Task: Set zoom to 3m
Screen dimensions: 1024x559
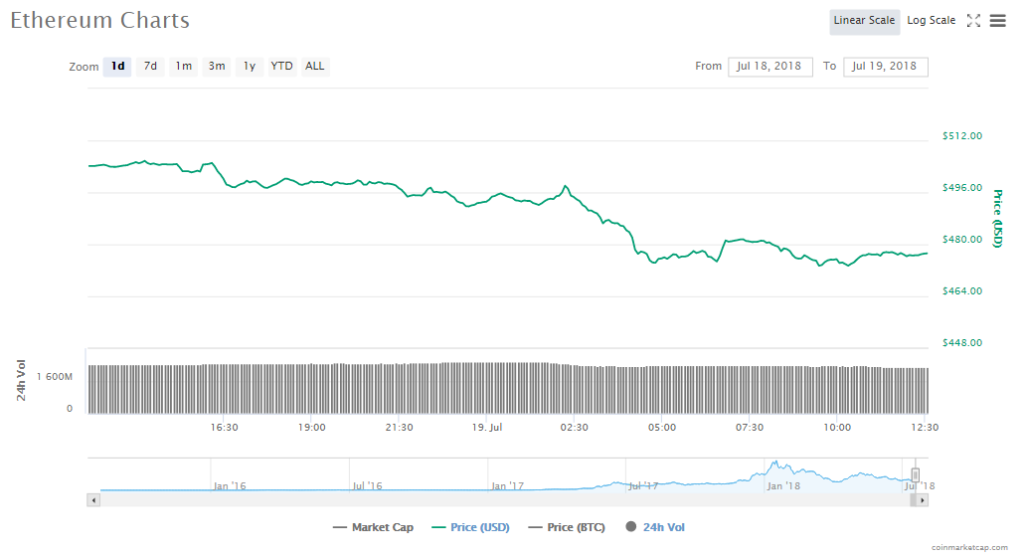Action: pos(216,67)
